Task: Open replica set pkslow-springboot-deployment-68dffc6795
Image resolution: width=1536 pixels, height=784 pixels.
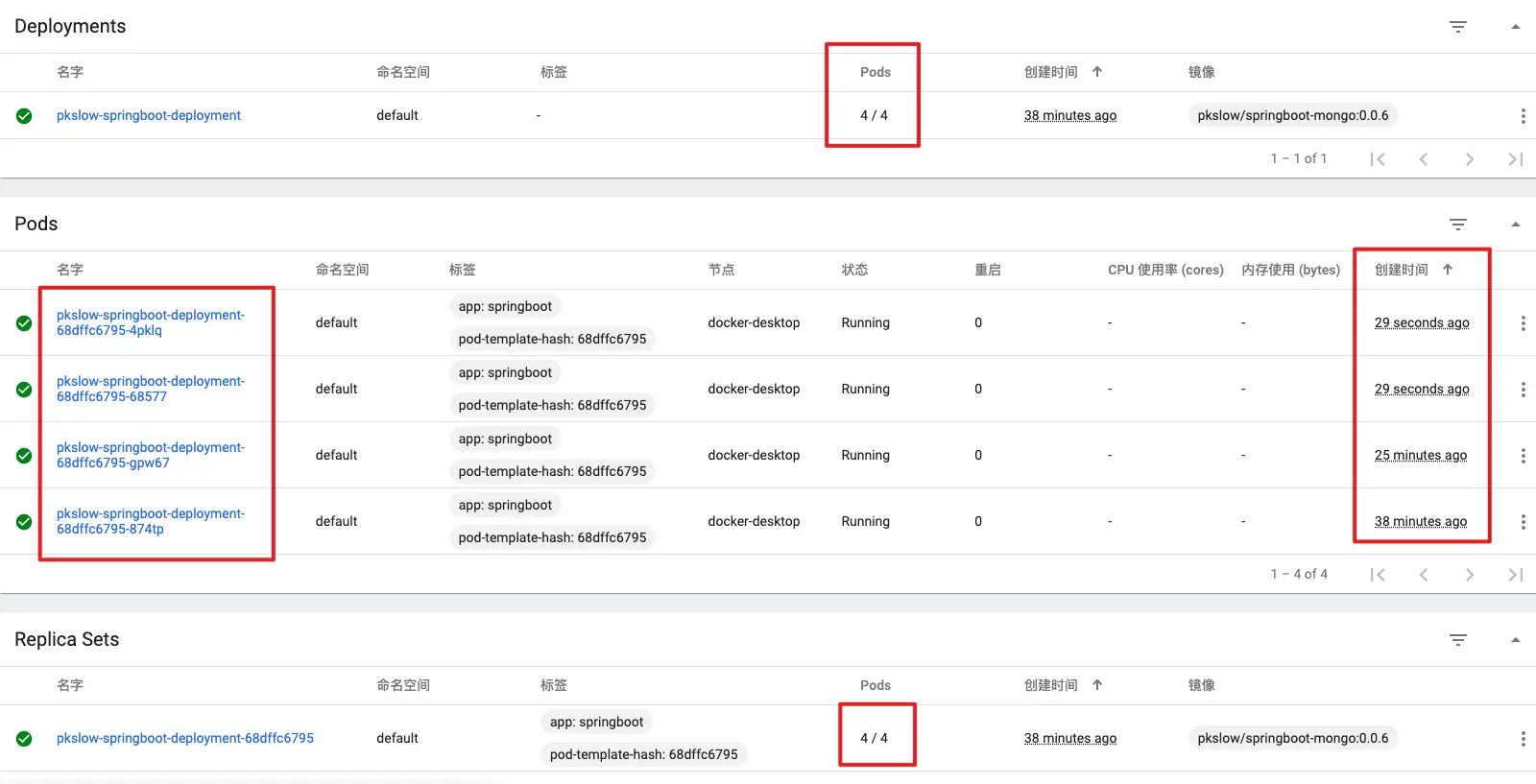Action: coord(185,738)
